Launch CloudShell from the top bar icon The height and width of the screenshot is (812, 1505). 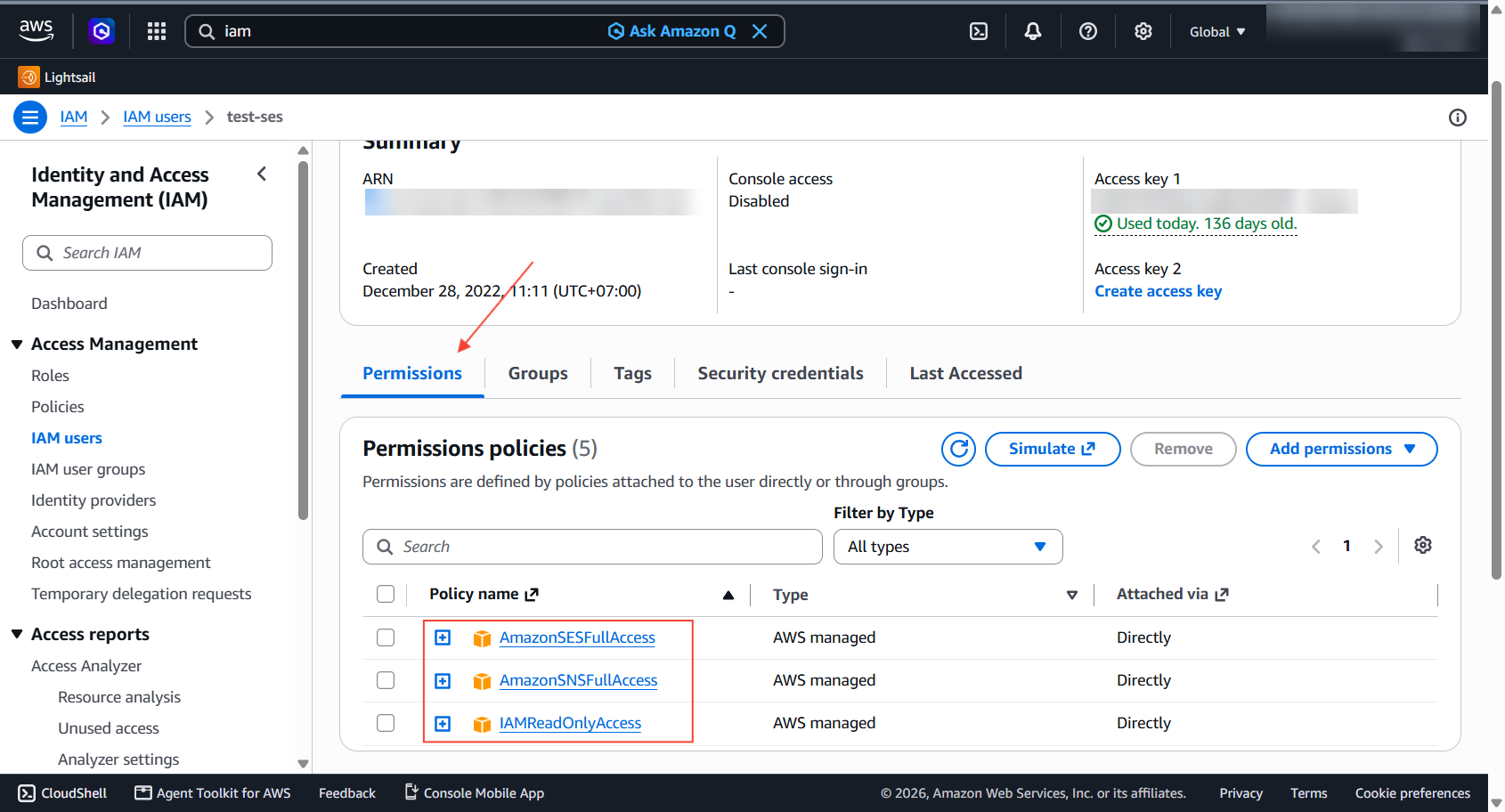978,31
